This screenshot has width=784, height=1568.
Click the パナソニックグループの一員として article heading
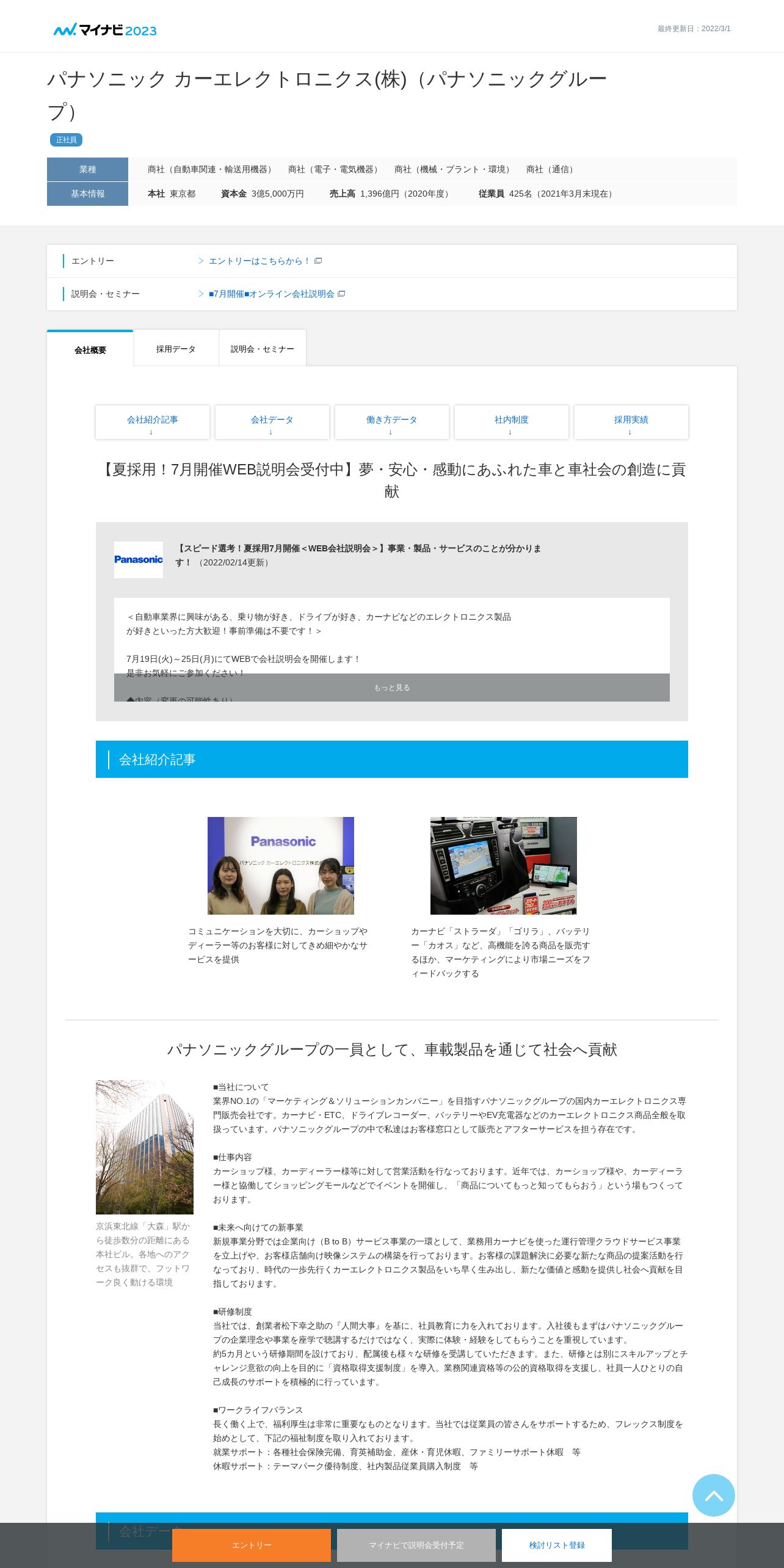pyautogui.click(x=392, y=1050)
